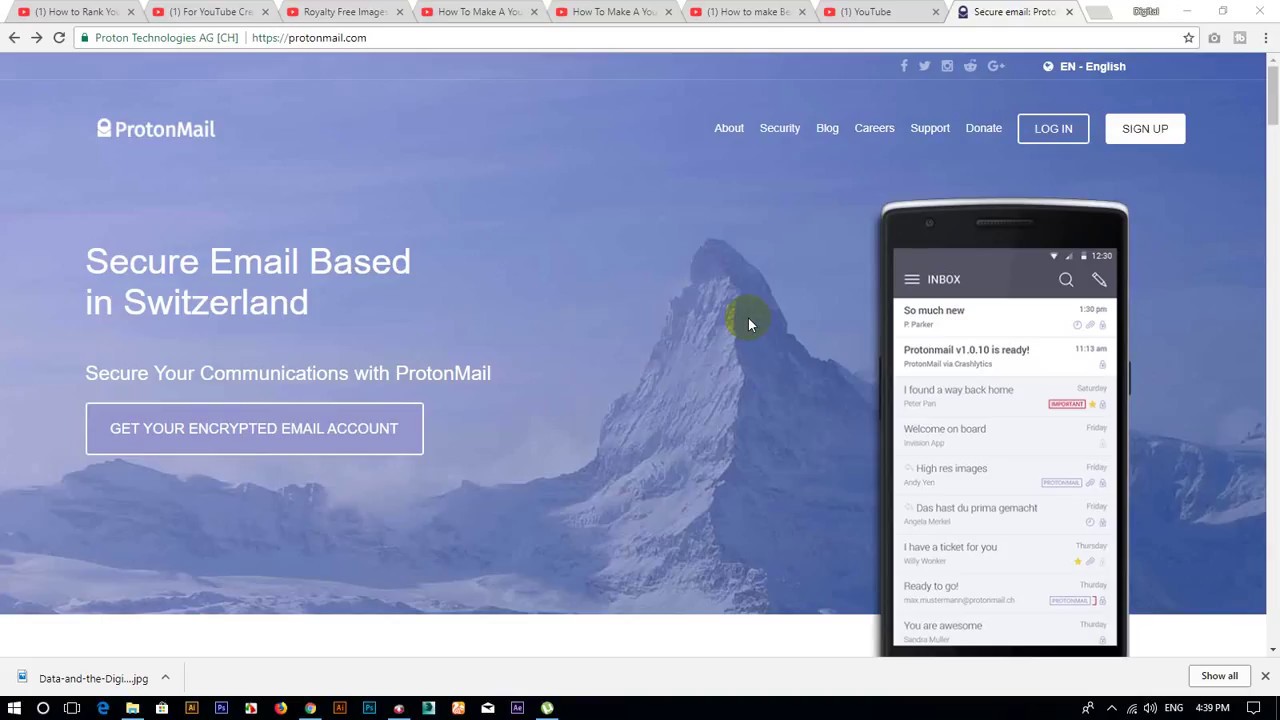Launch Microsoft Edge from taskbar
Image resolution: width=1280 pixels, height=720 pixels.
coord(103,708)
